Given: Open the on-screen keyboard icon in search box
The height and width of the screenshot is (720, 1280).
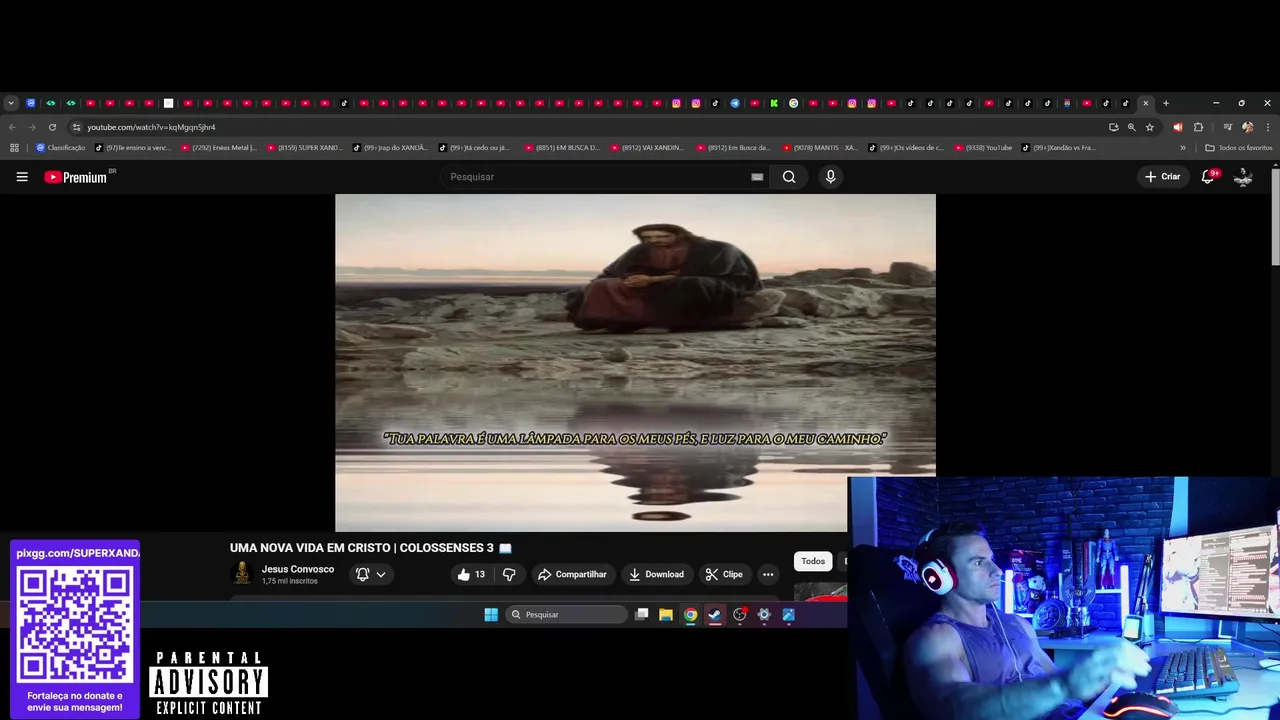Looking at the screenshot, I should coord(757,177).
